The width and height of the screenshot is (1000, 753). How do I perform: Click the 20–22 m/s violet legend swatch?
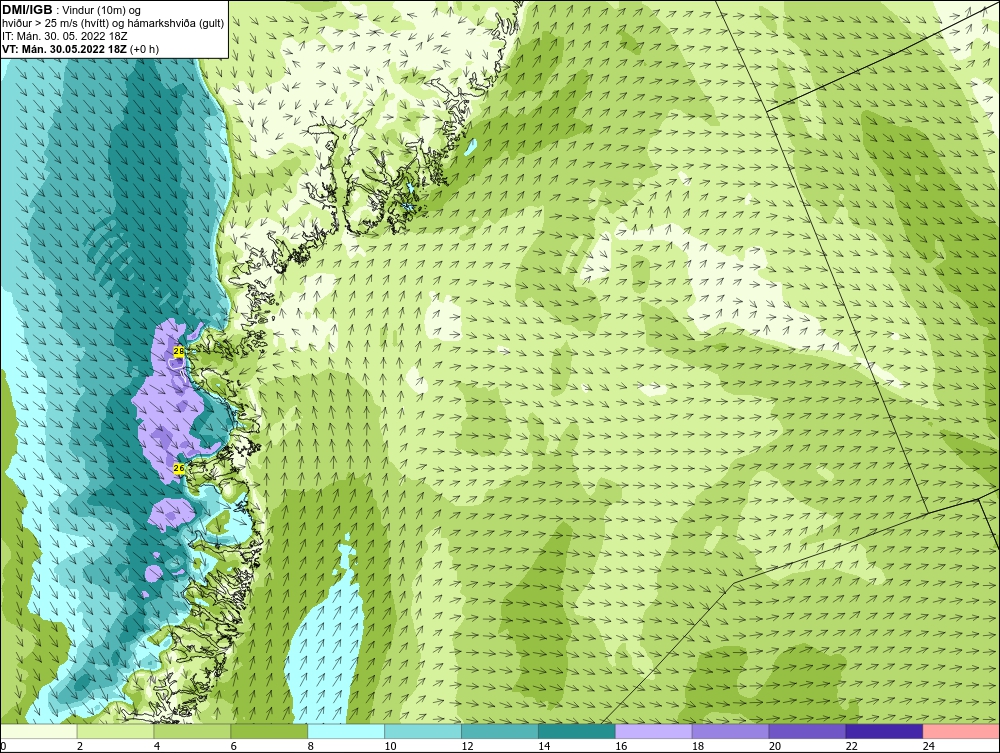(807, 731)
